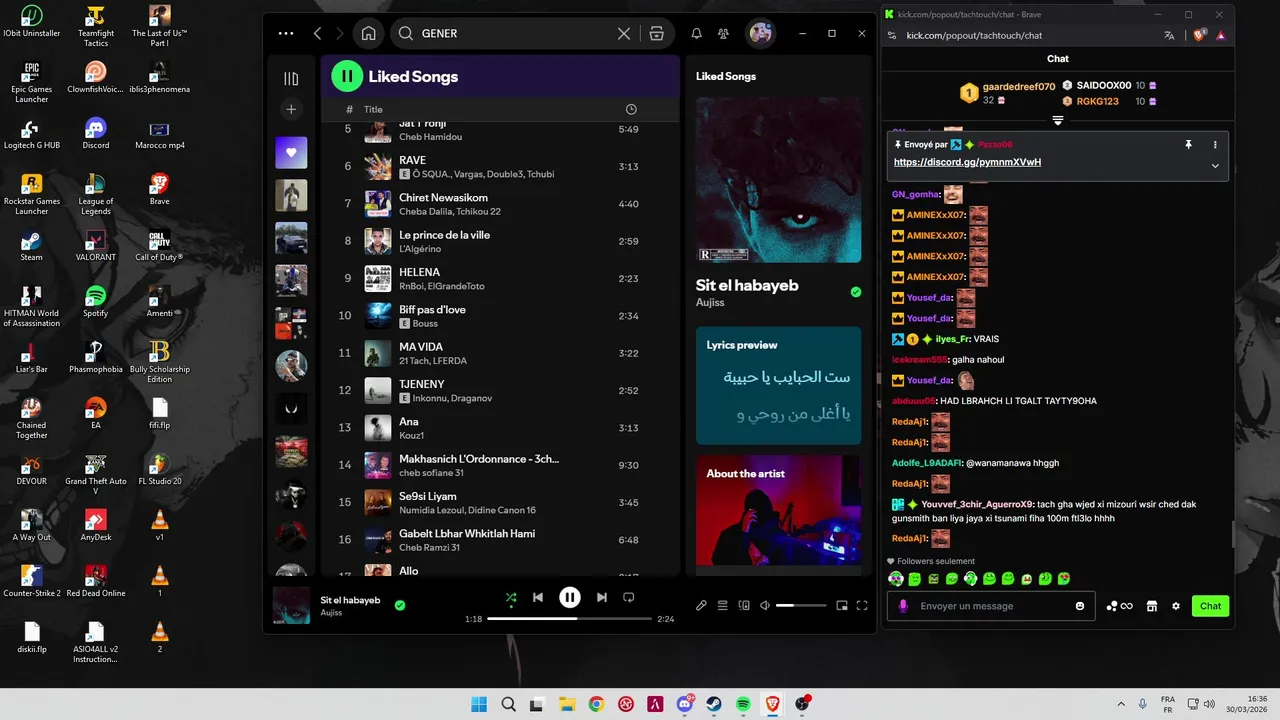Open the Kick channel points icon
Screen dimensions: 1280x720
(x=1119, y=606)
